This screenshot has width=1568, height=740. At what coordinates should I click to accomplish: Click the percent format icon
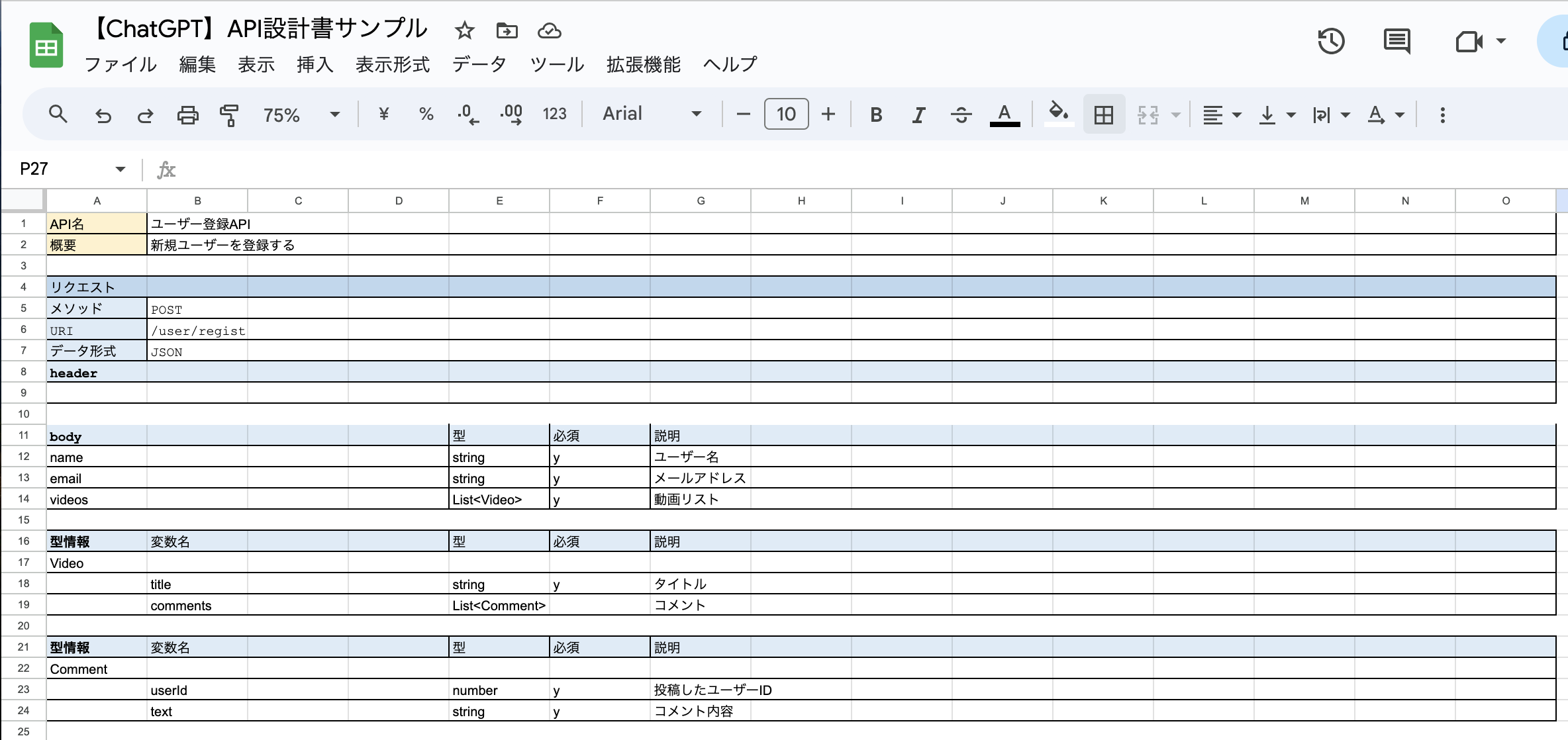[x=426, y=114]
